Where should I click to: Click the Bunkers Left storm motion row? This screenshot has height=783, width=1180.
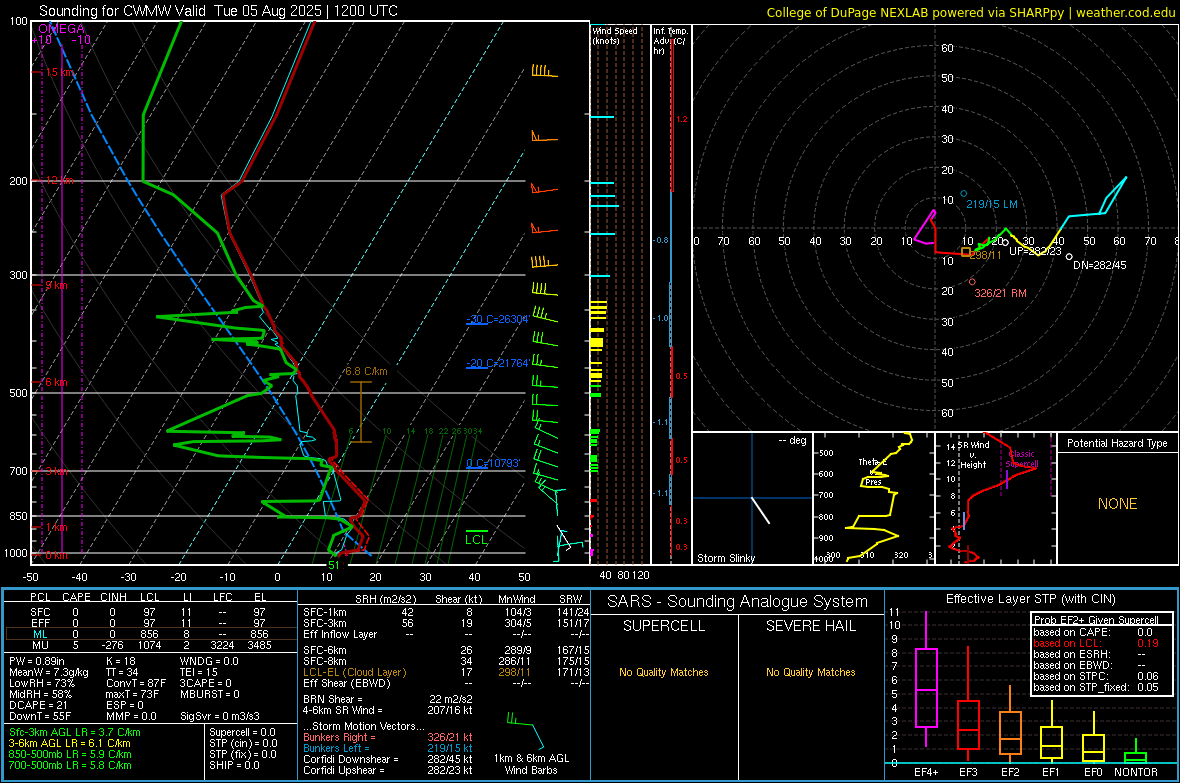tap(388, 748)
